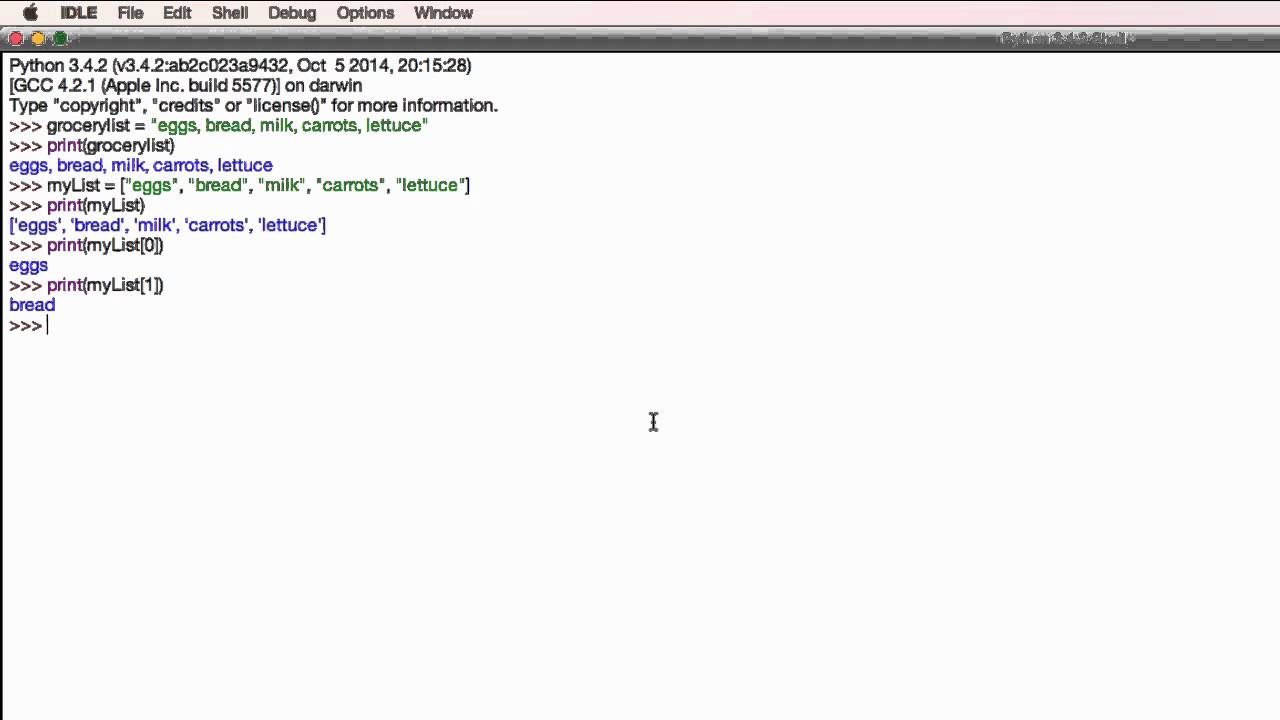This screenshot has height=720, width=1280.
Task: Open the Window menu
Action: coord(443,13)
